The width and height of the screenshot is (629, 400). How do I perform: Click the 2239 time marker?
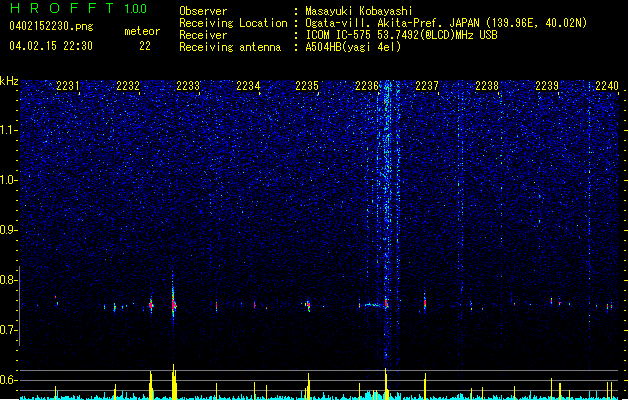tap(547, 86)
